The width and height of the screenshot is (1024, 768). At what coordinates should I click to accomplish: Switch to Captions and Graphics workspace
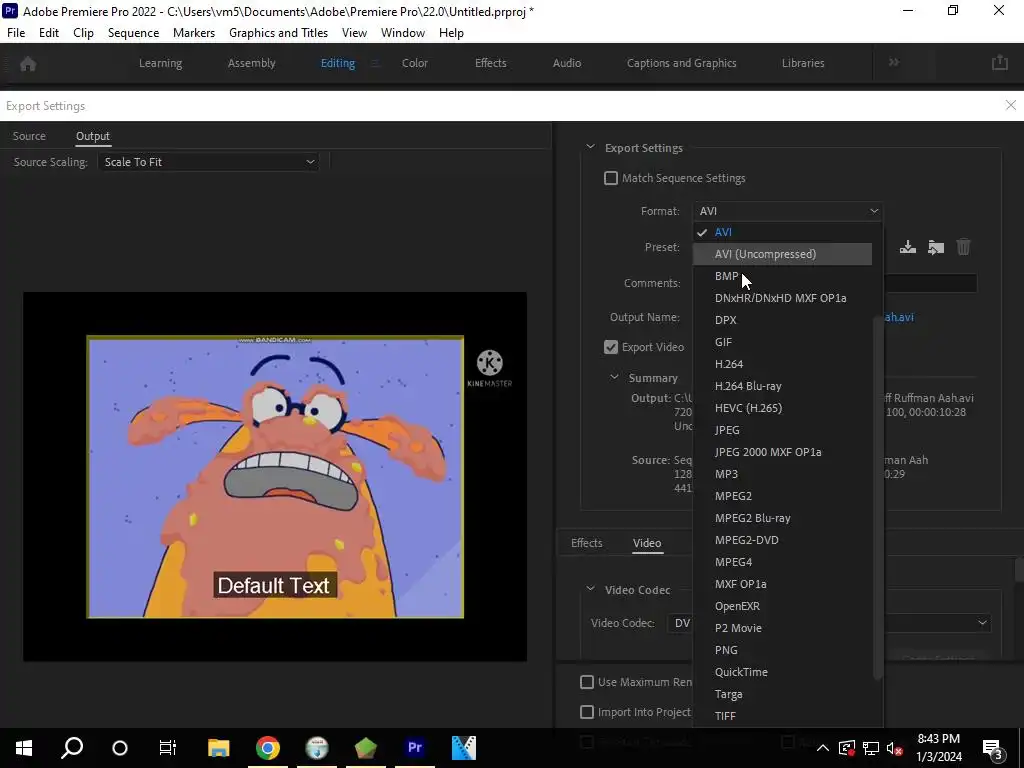point(681,63)
